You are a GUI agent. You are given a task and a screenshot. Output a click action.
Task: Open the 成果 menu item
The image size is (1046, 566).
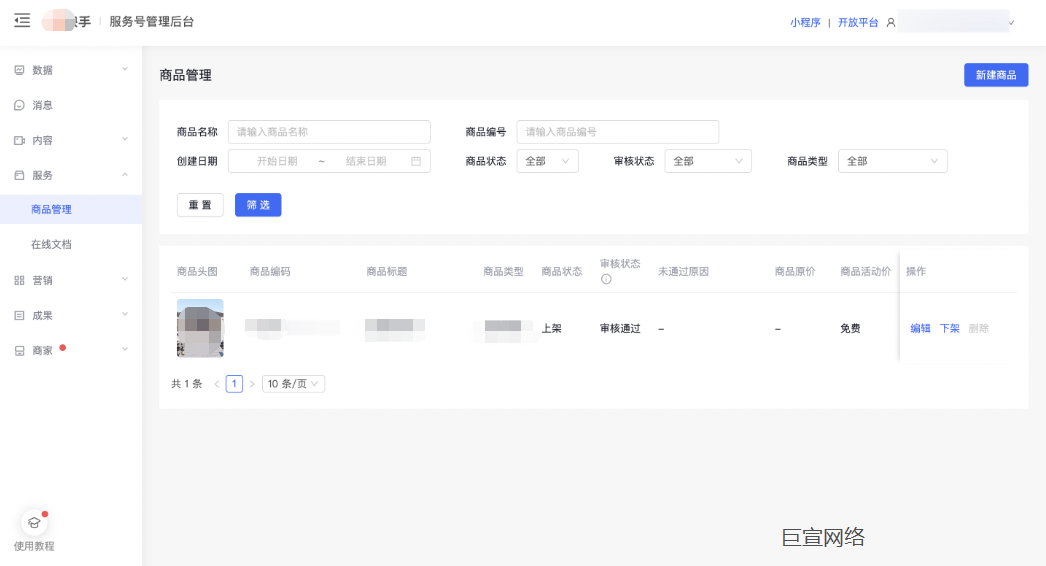click(x=71, y=315)
